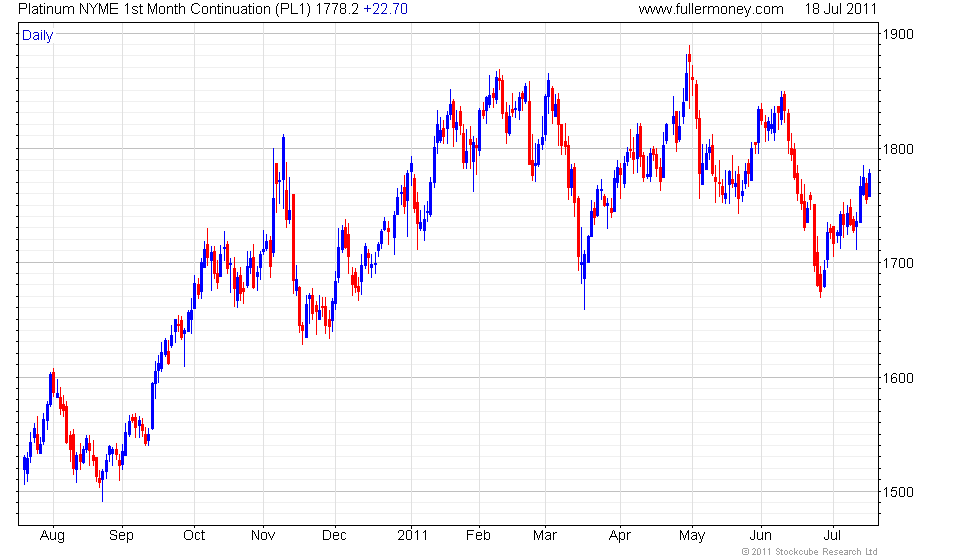Click the date '18 Jul 2011'
The image size is (960, 560).
point(841,9)
